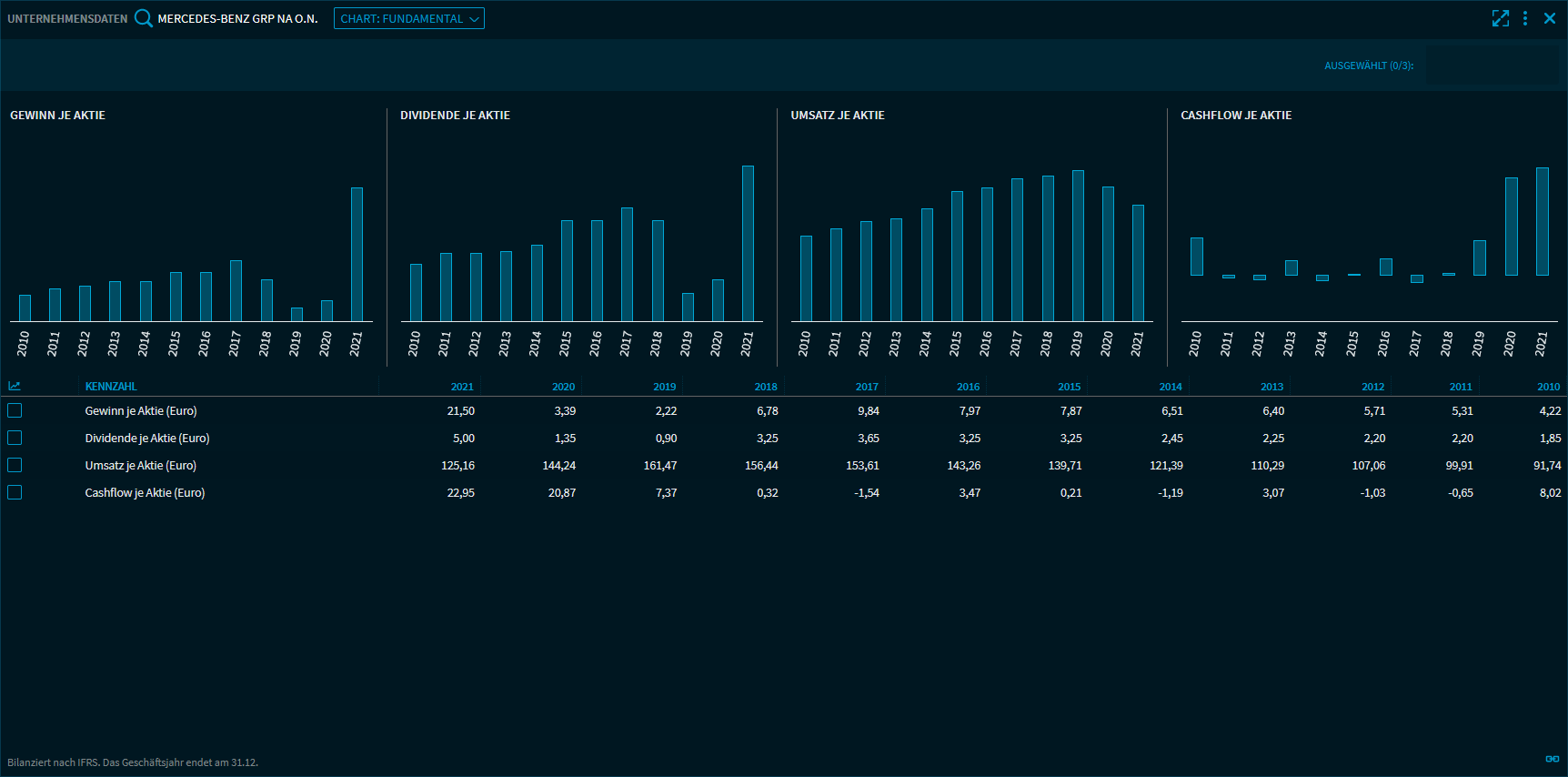
Task: Click the chart icon in table header
Action: (x=15, y=387)
